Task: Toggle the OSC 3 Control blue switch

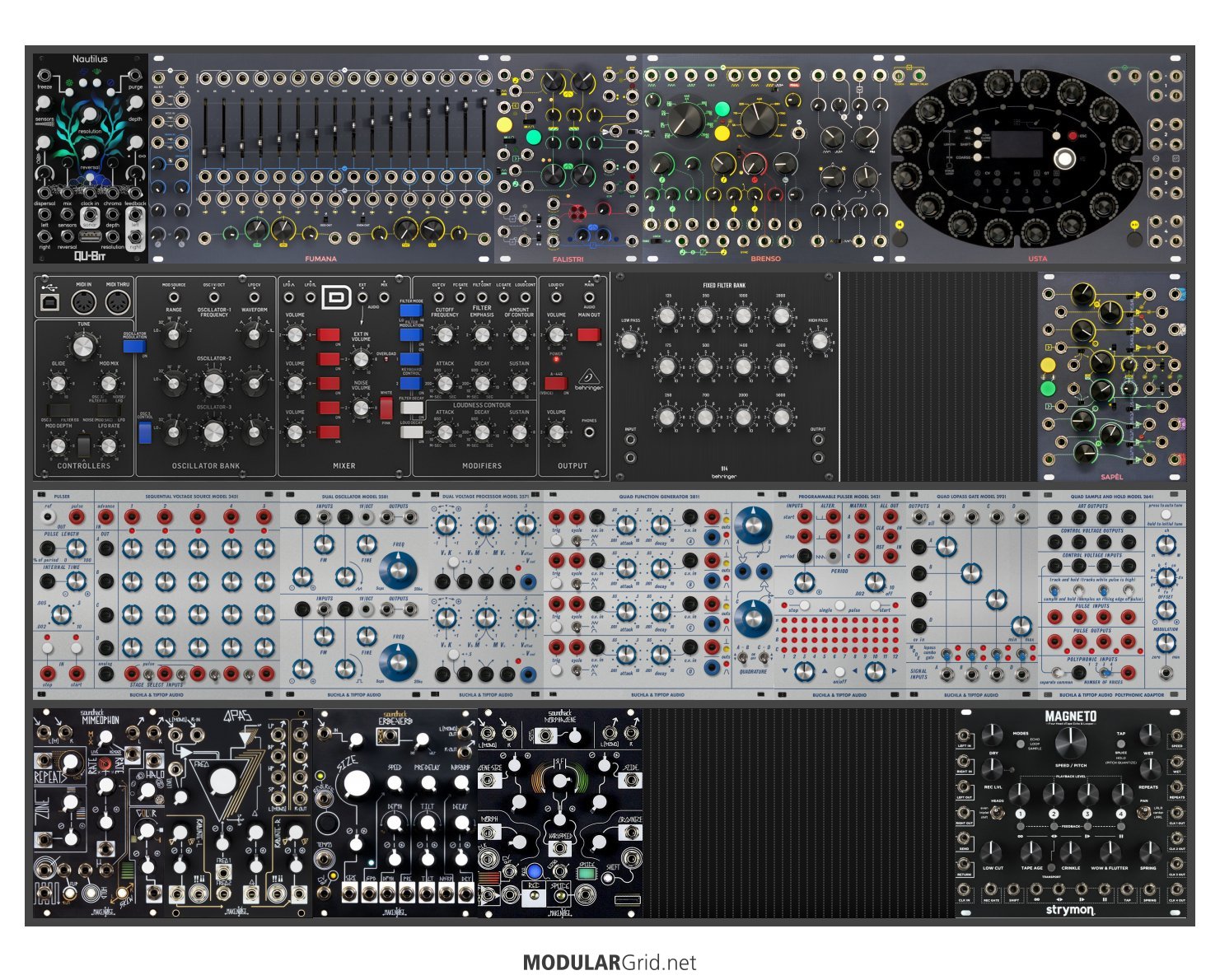Action: pos(145,432)
